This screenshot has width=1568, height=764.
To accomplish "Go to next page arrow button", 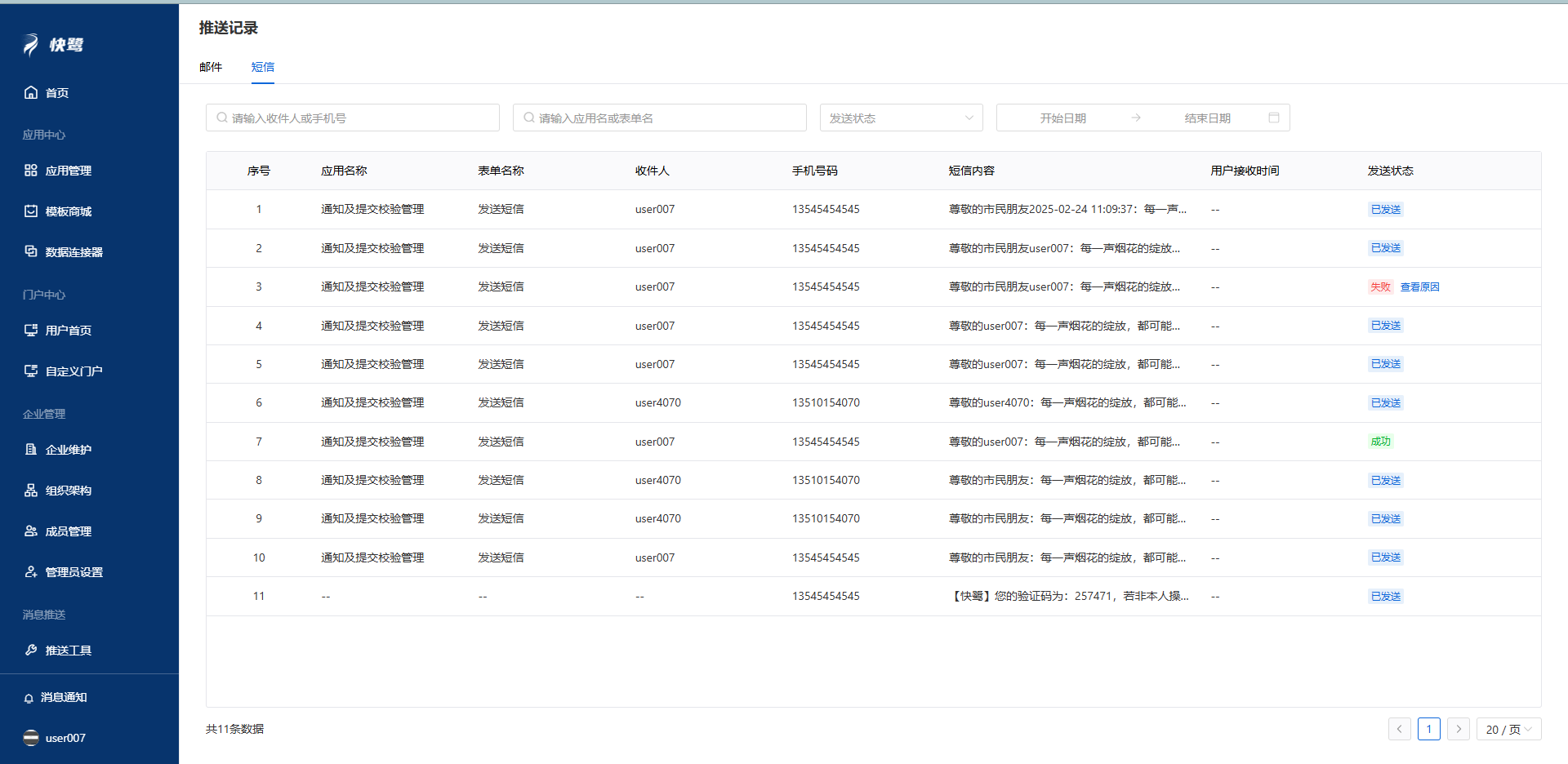I will [x=1458, y=729].
